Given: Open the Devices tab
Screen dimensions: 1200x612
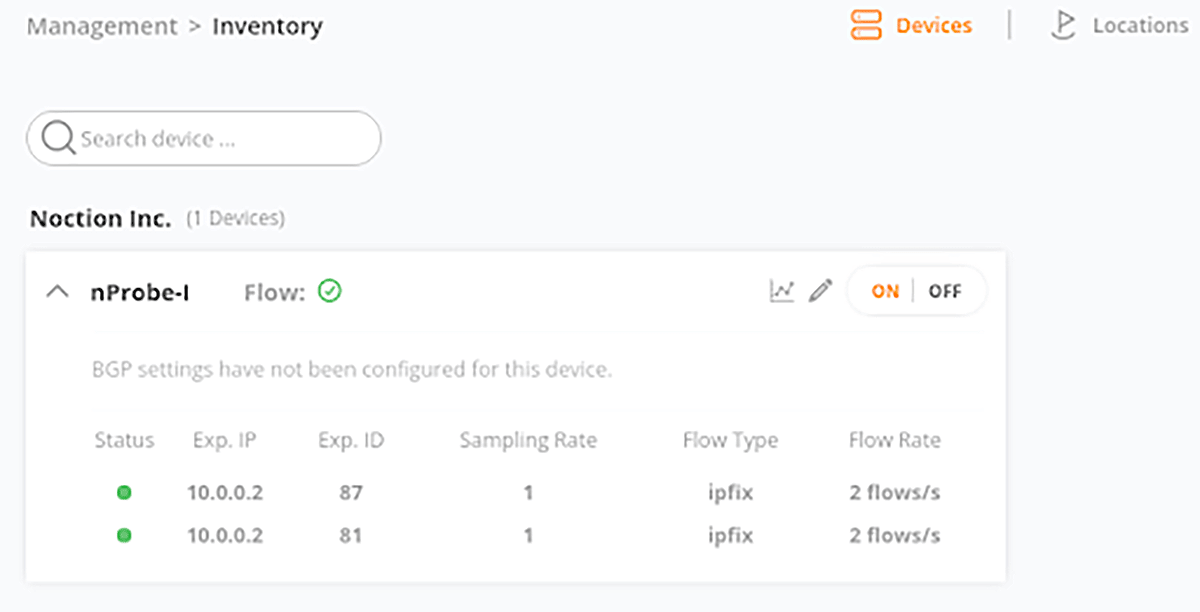Looking at the screenshot, I should (911, 26).
